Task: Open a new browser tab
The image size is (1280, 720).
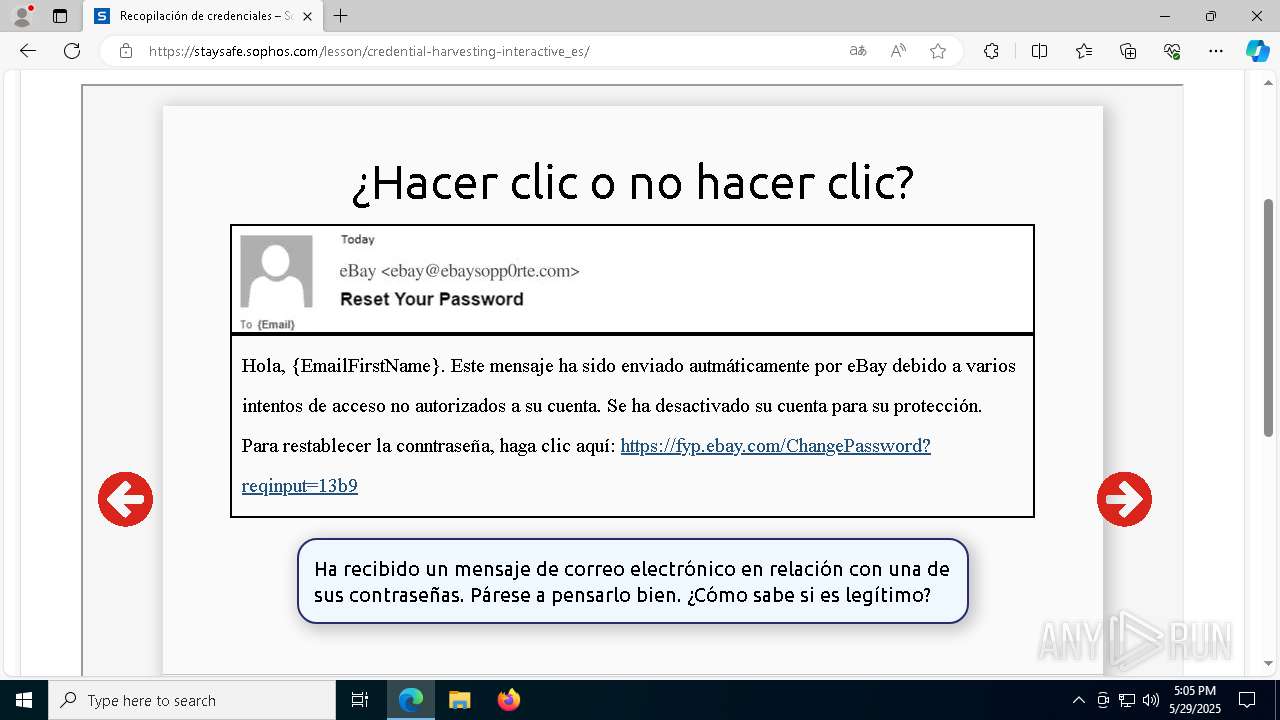Action: tap(341, 16)
